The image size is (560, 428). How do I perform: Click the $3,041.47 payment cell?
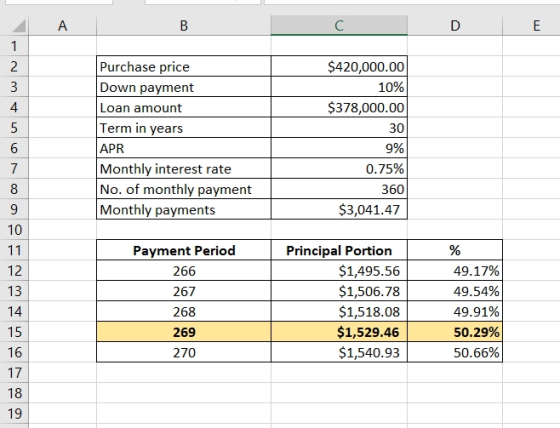(339, 209)
